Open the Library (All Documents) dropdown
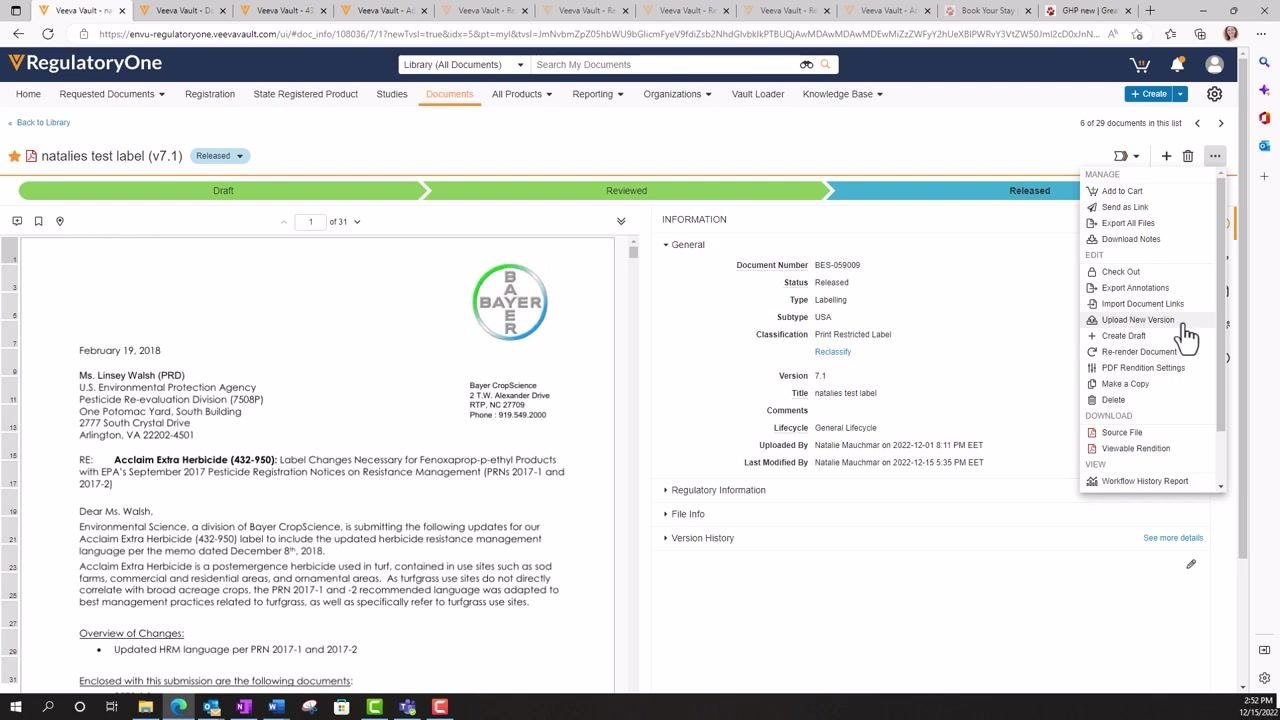Viewport: 1280px width, 720px height. [x=463, y=65]
